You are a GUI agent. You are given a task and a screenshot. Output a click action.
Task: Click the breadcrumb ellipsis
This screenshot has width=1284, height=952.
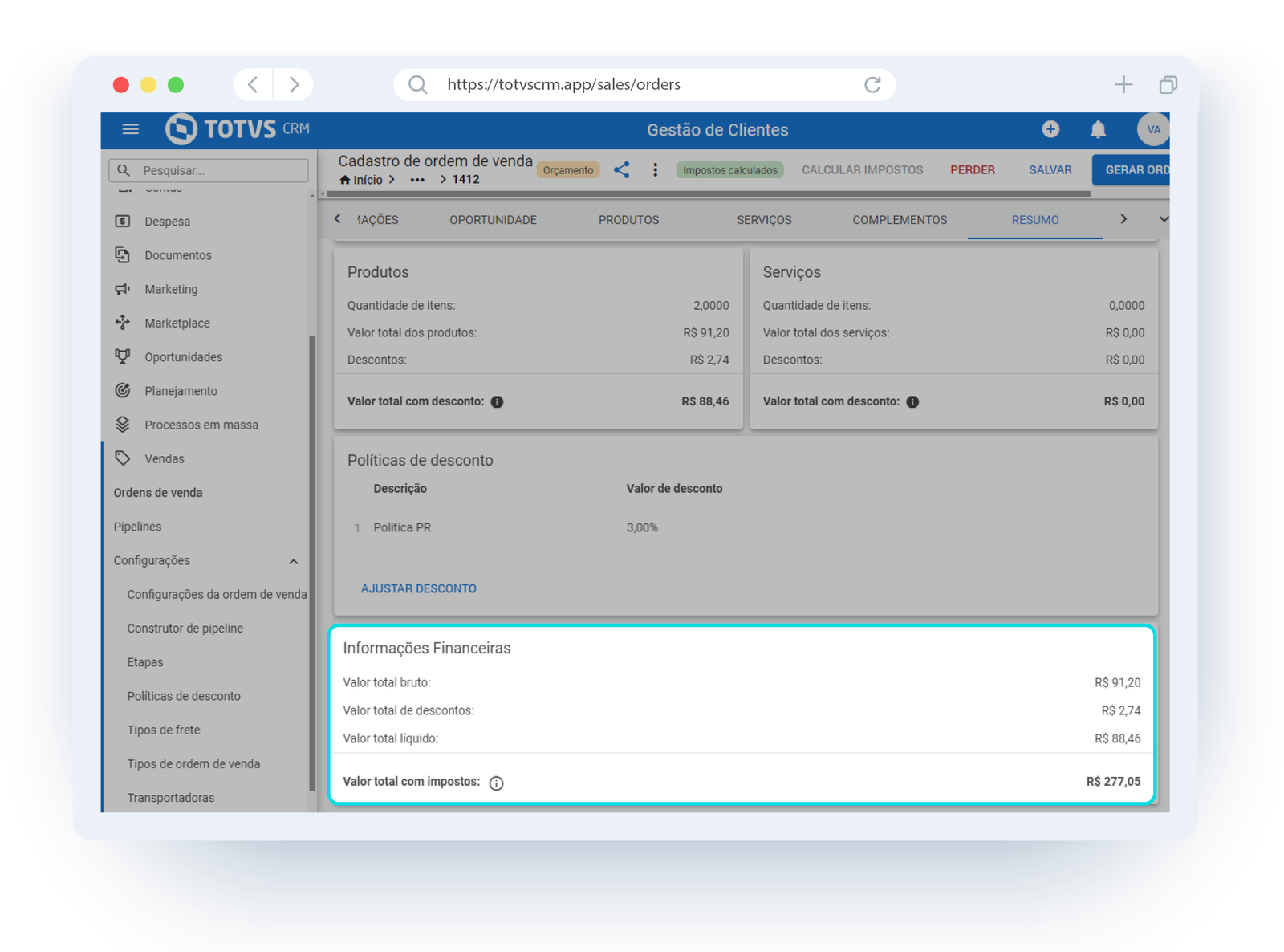click(417, 180)
